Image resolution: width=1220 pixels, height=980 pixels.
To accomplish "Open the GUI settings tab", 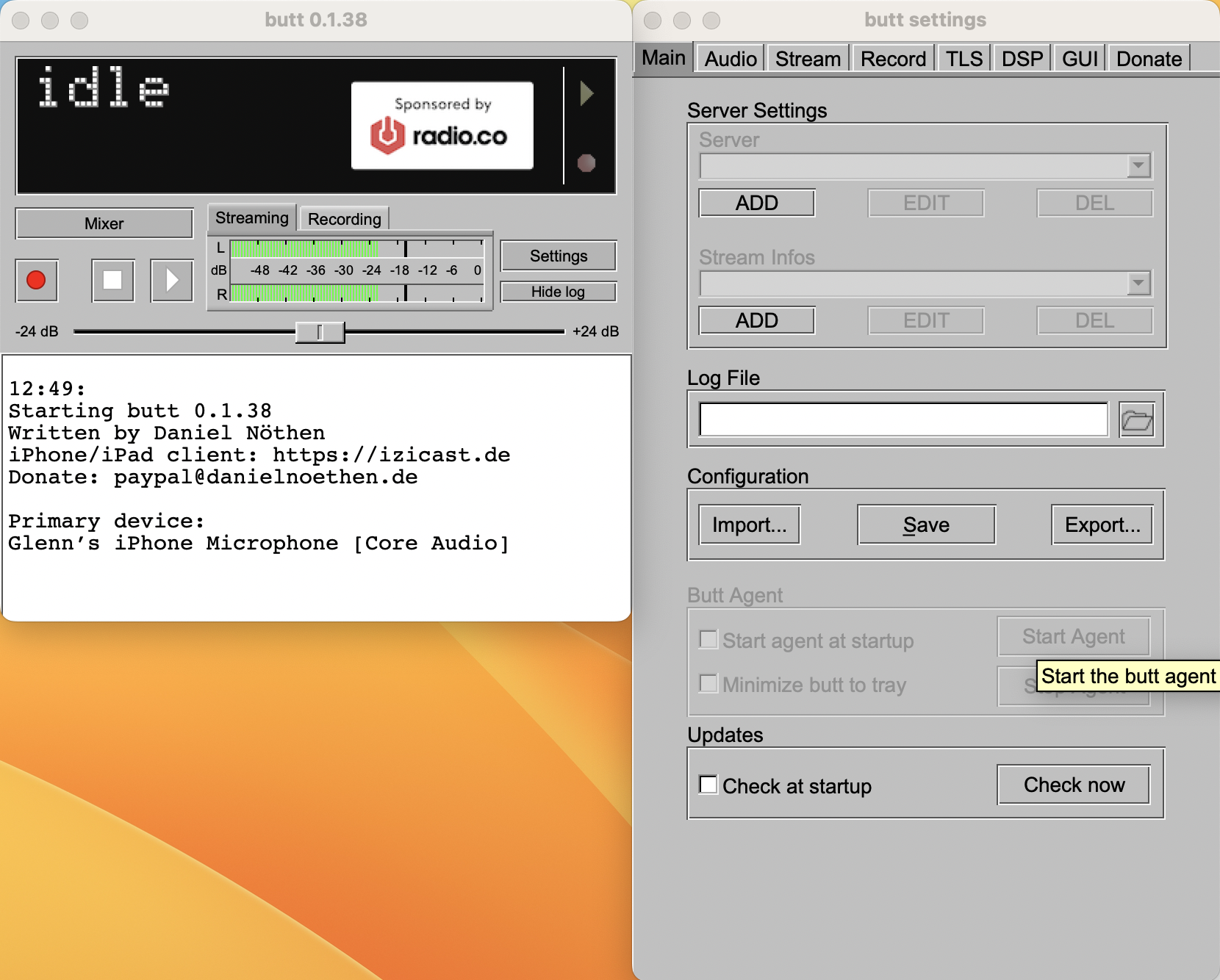I will pyautogui.click(x=1080, y=59).
